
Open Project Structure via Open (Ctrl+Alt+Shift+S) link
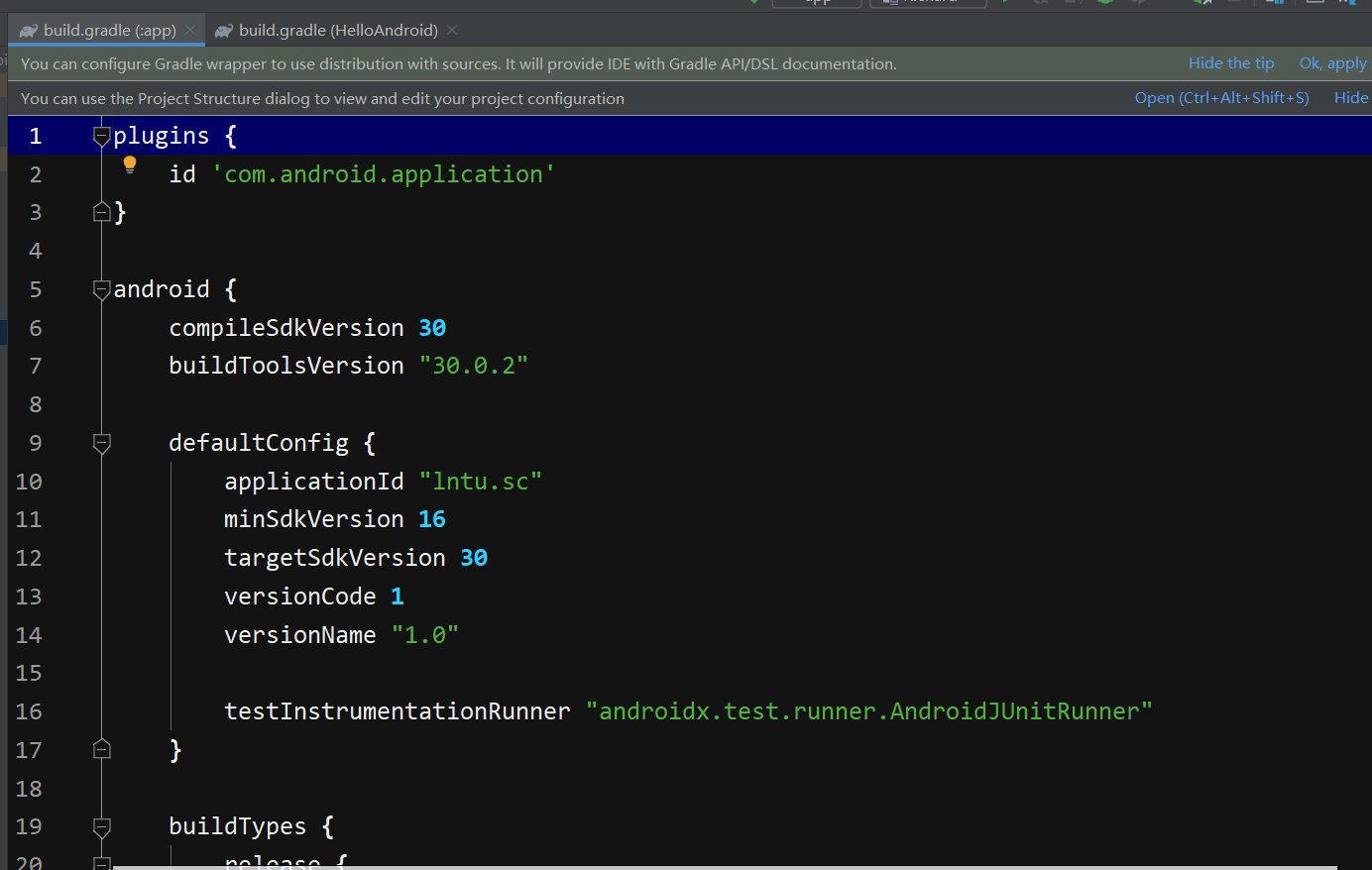(x=1221, y=98)
